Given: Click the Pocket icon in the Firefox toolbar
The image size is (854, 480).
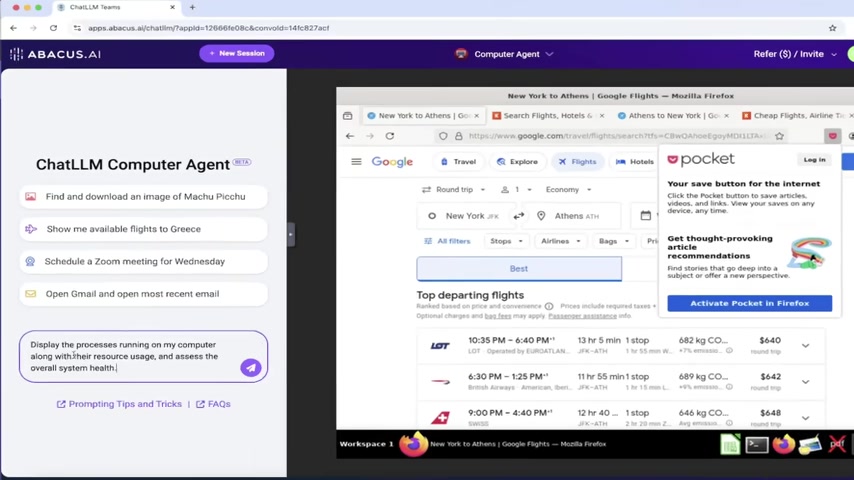Looking at the screenshot, I should pyautogui.click(x=832, y=136).
